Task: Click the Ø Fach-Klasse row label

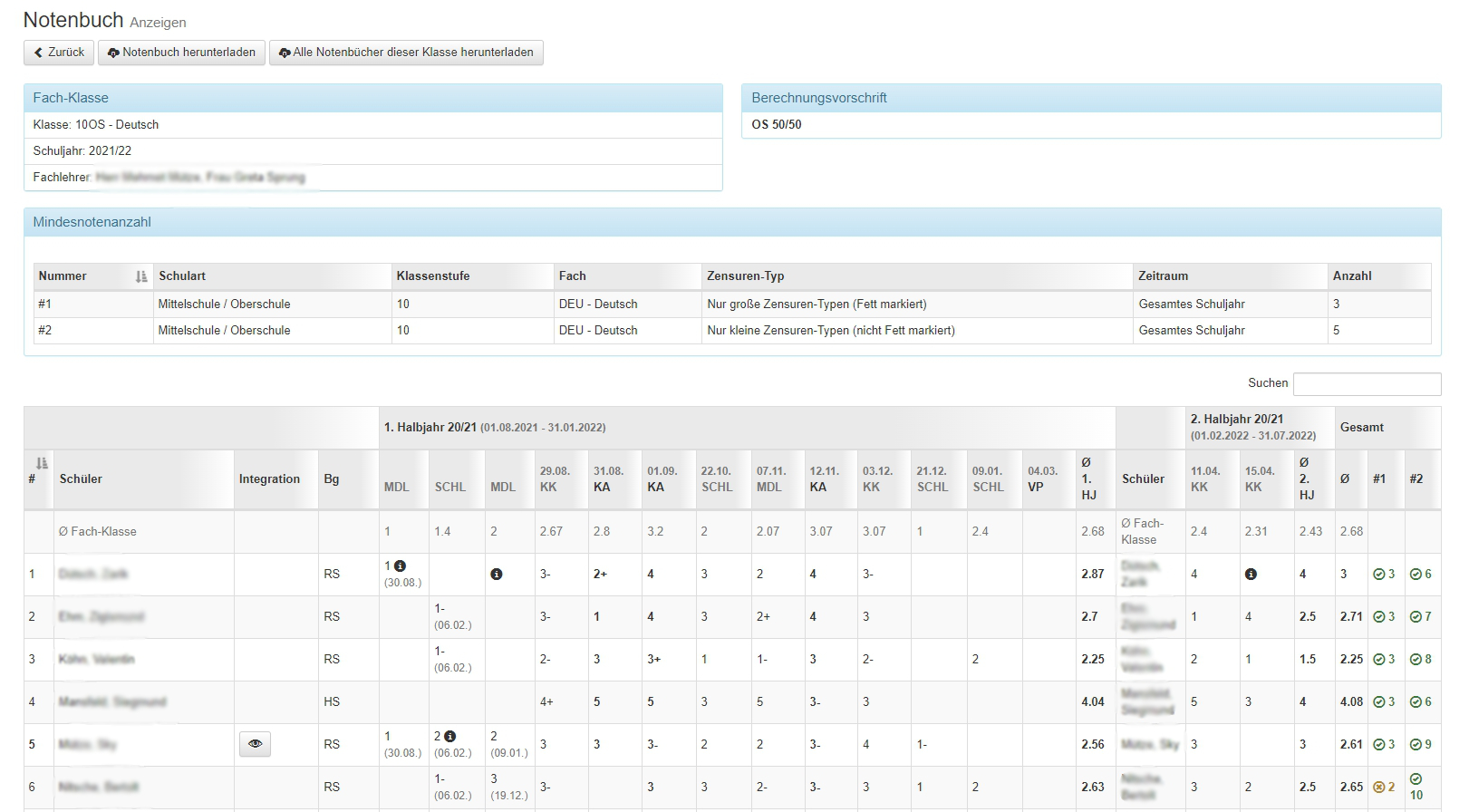Action: (98, 532)
